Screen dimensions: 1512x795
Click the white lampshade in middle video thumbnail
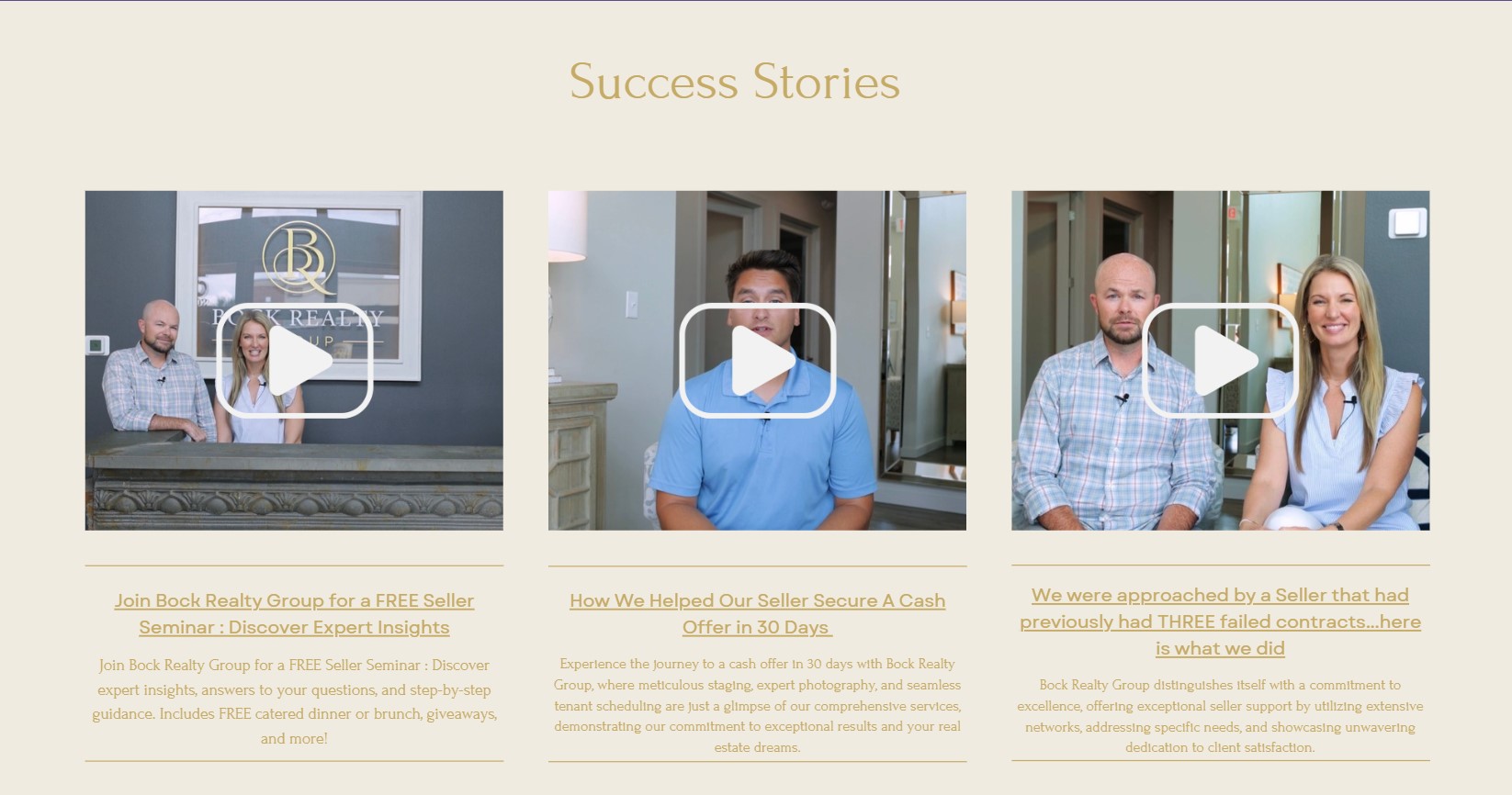567,223
